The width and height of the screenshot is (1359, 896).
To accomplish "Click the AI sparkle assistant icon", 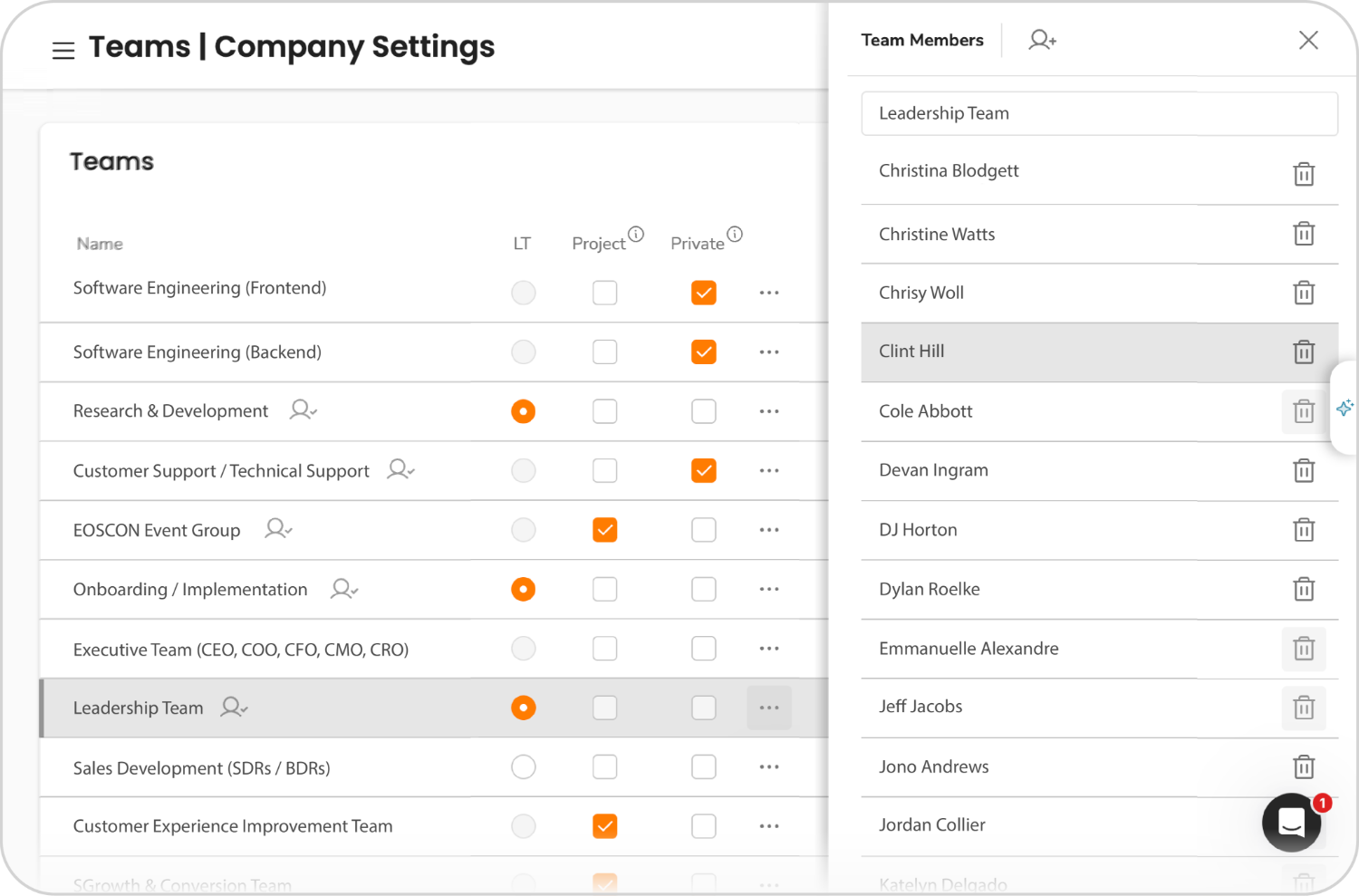I will pyautogui.click(x=1345, y=408).
